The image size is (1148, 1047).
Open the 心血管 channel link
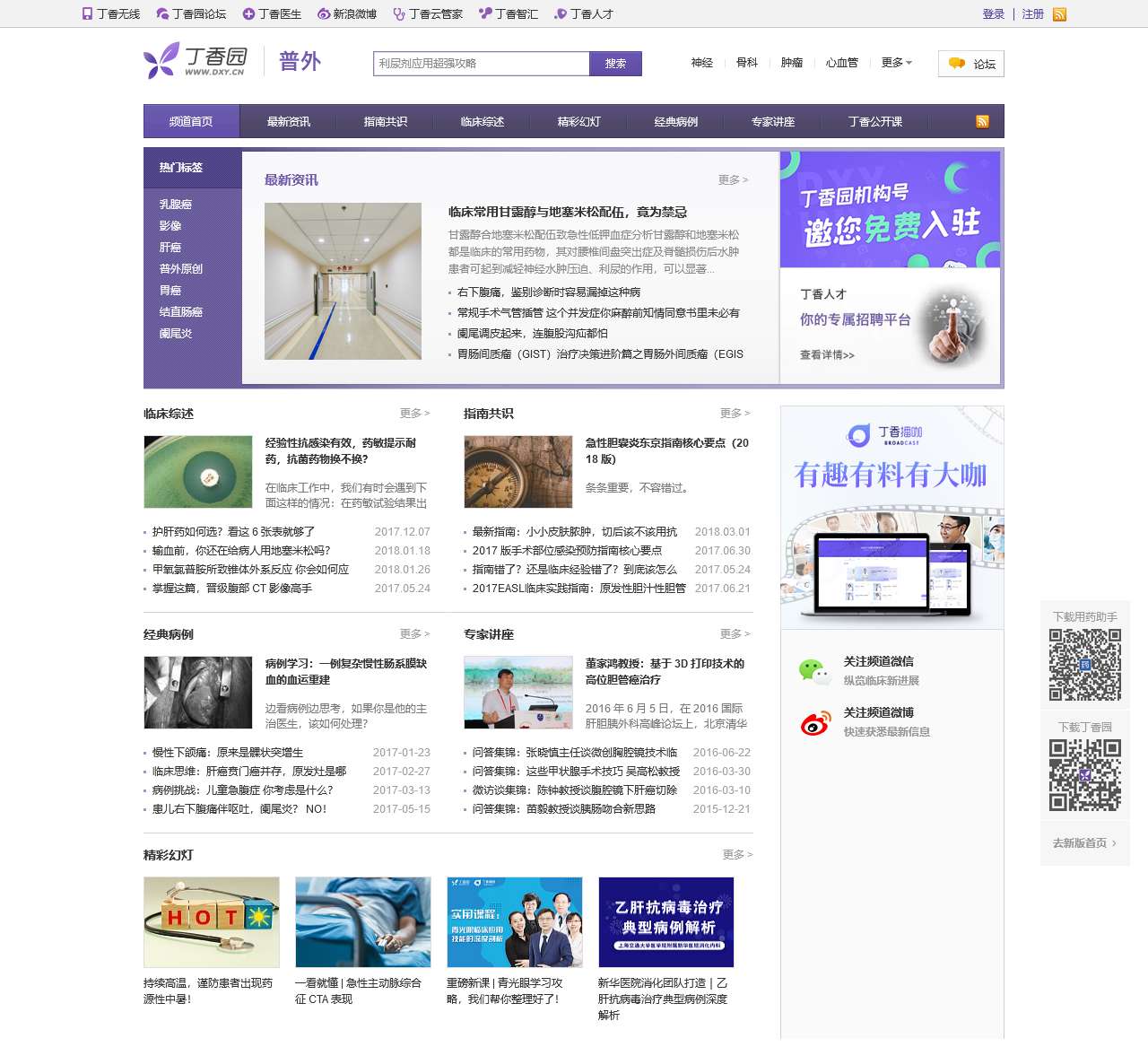click(x=842, y=63)
